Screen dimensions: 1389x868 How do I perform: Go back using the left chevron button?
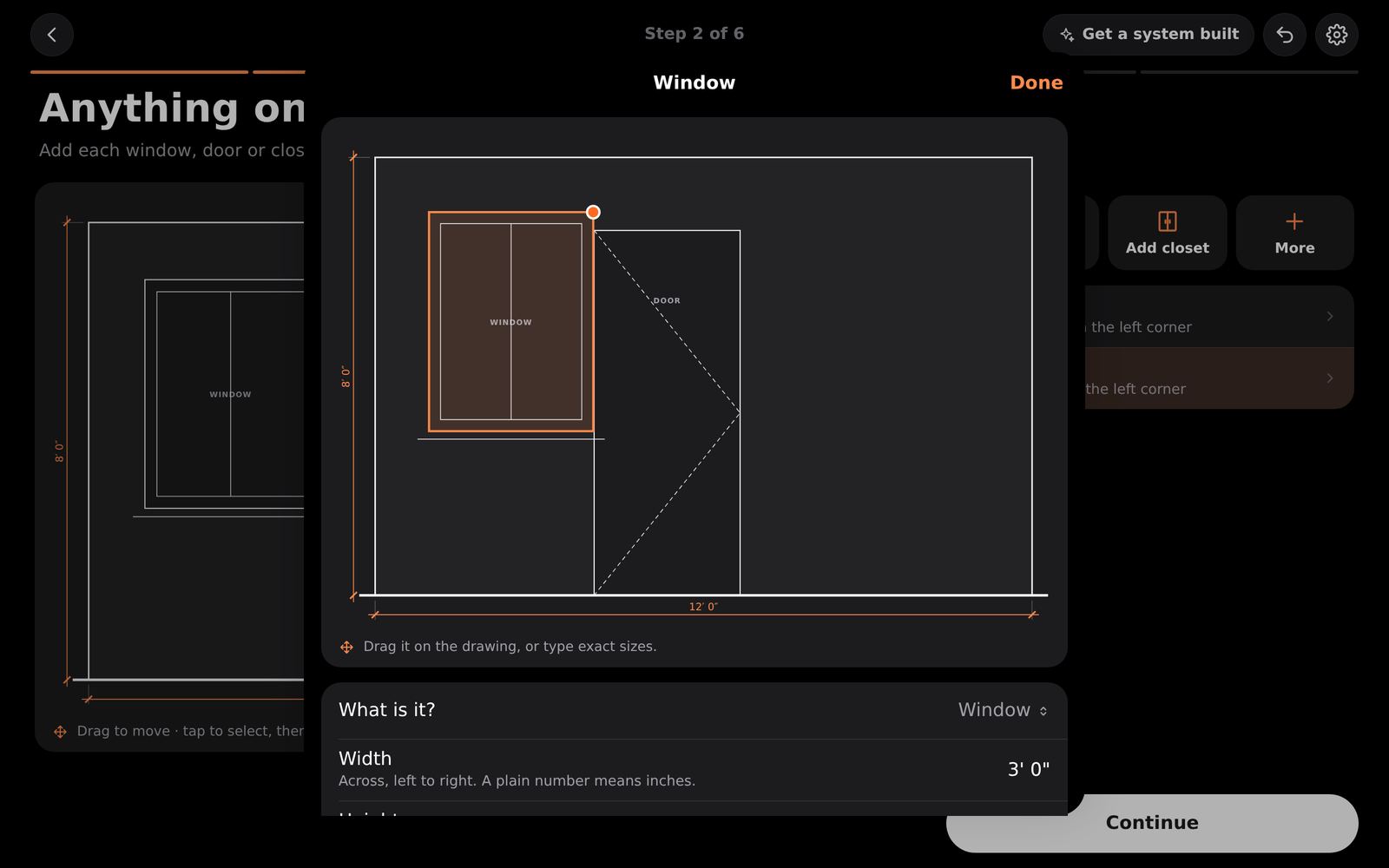pyautogui.click(x=52, y=35)
